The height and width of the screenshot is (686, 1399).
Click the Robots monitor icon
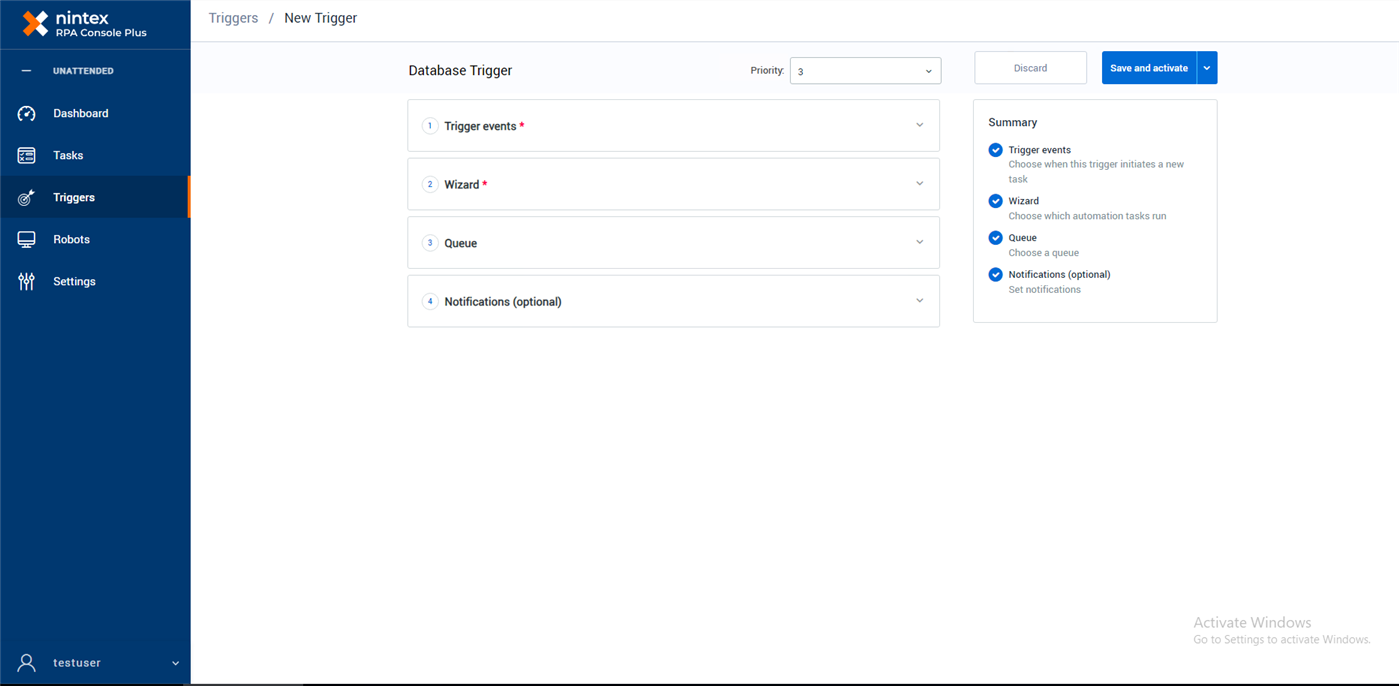point(27,240)
